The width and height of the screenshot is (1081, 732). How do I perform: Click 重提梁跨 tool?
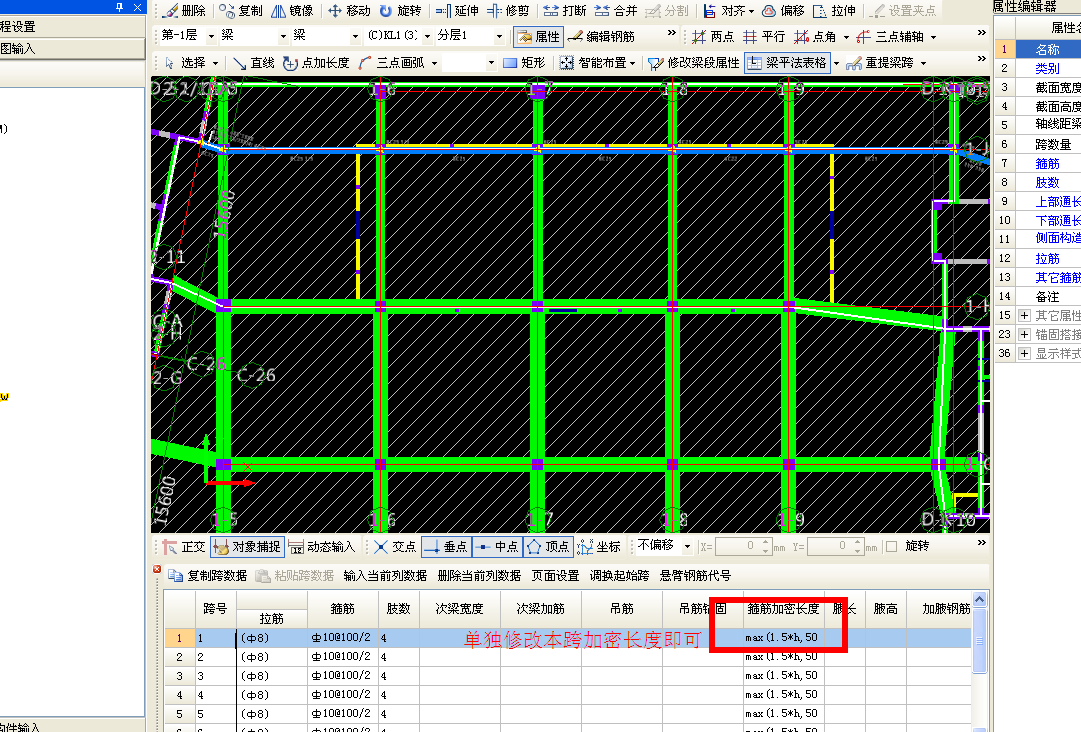tap(879, 63)
